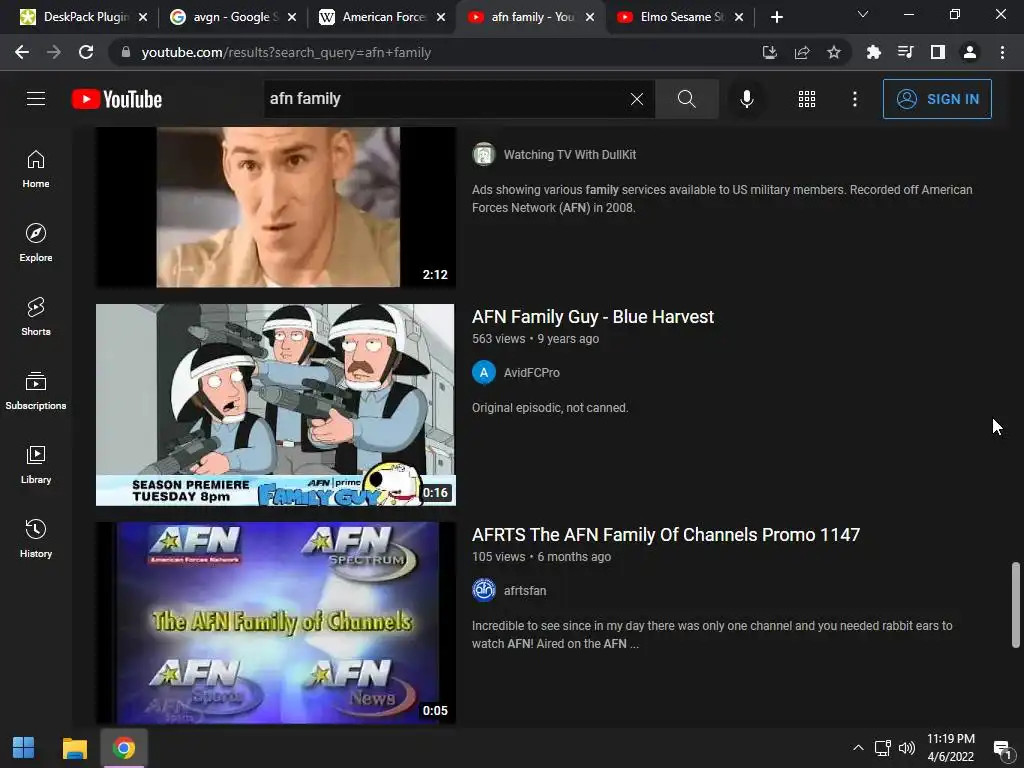Open AFRTS AFN Family Of Channels Promo title
Image resolution: width=1024 pixels, height=768 pixels.
666,535
